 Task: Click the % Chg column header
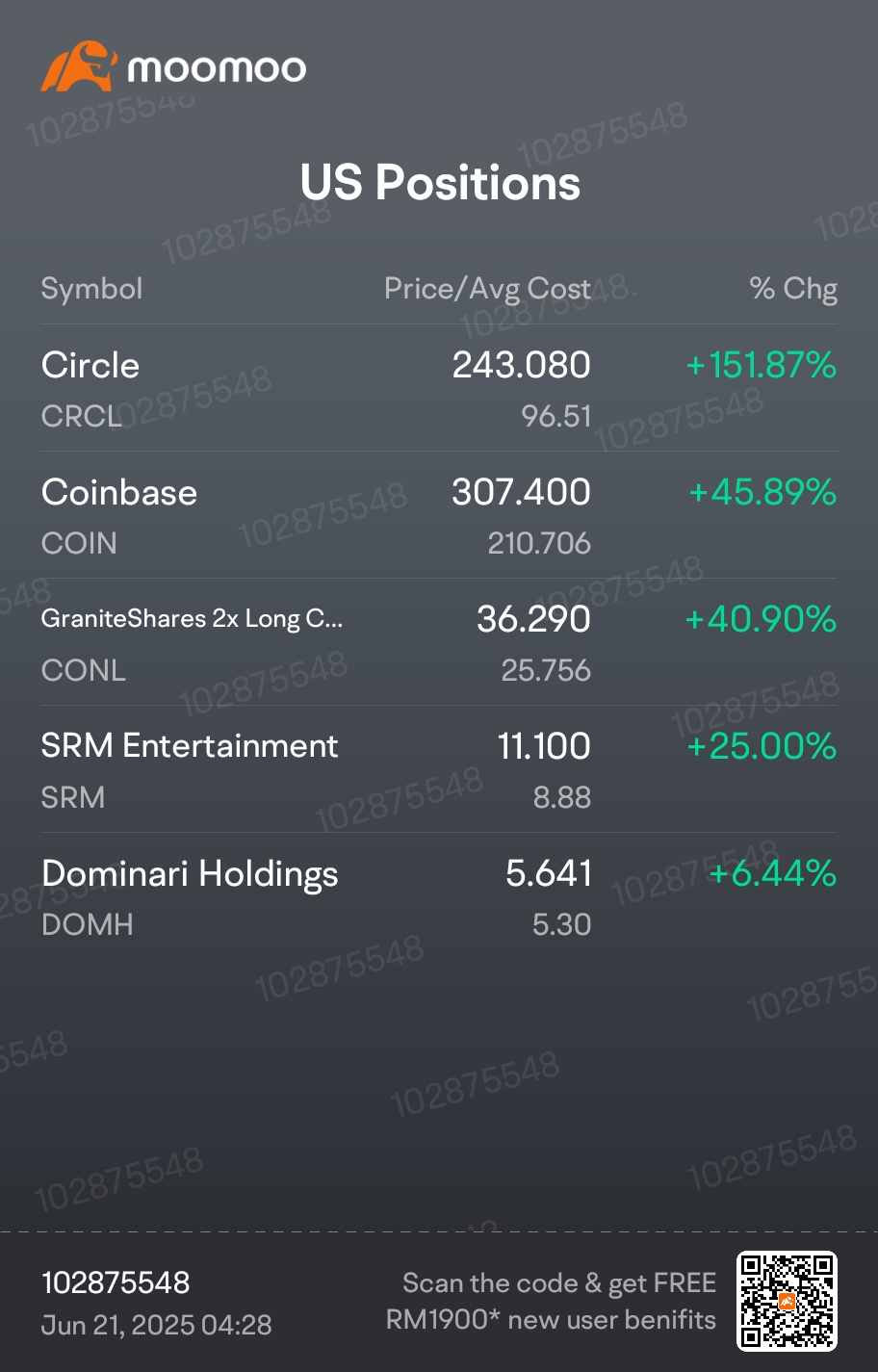793,289
